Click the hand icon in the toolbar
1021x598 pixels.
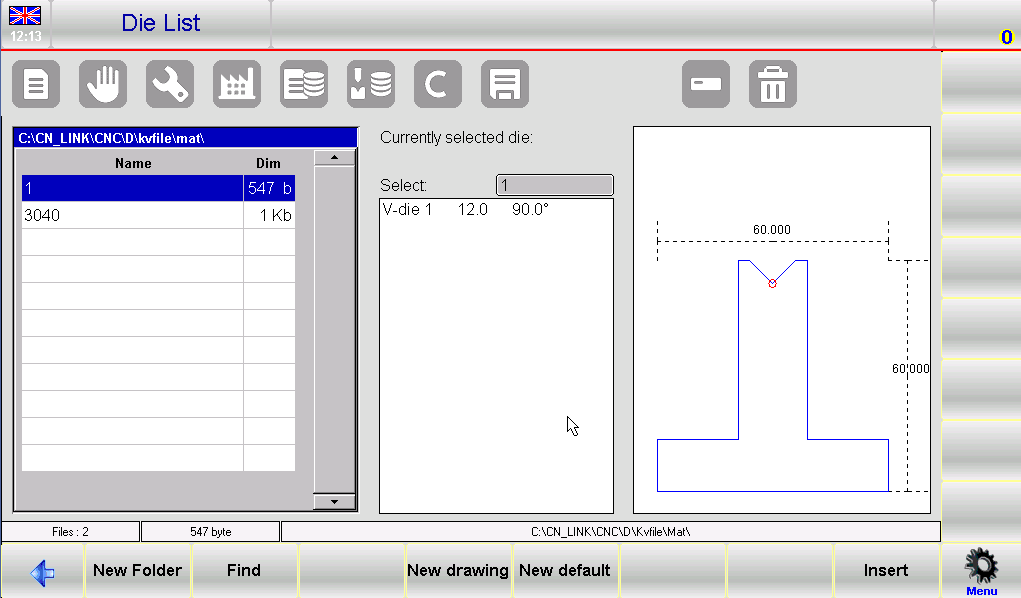(x=103, y=85)
